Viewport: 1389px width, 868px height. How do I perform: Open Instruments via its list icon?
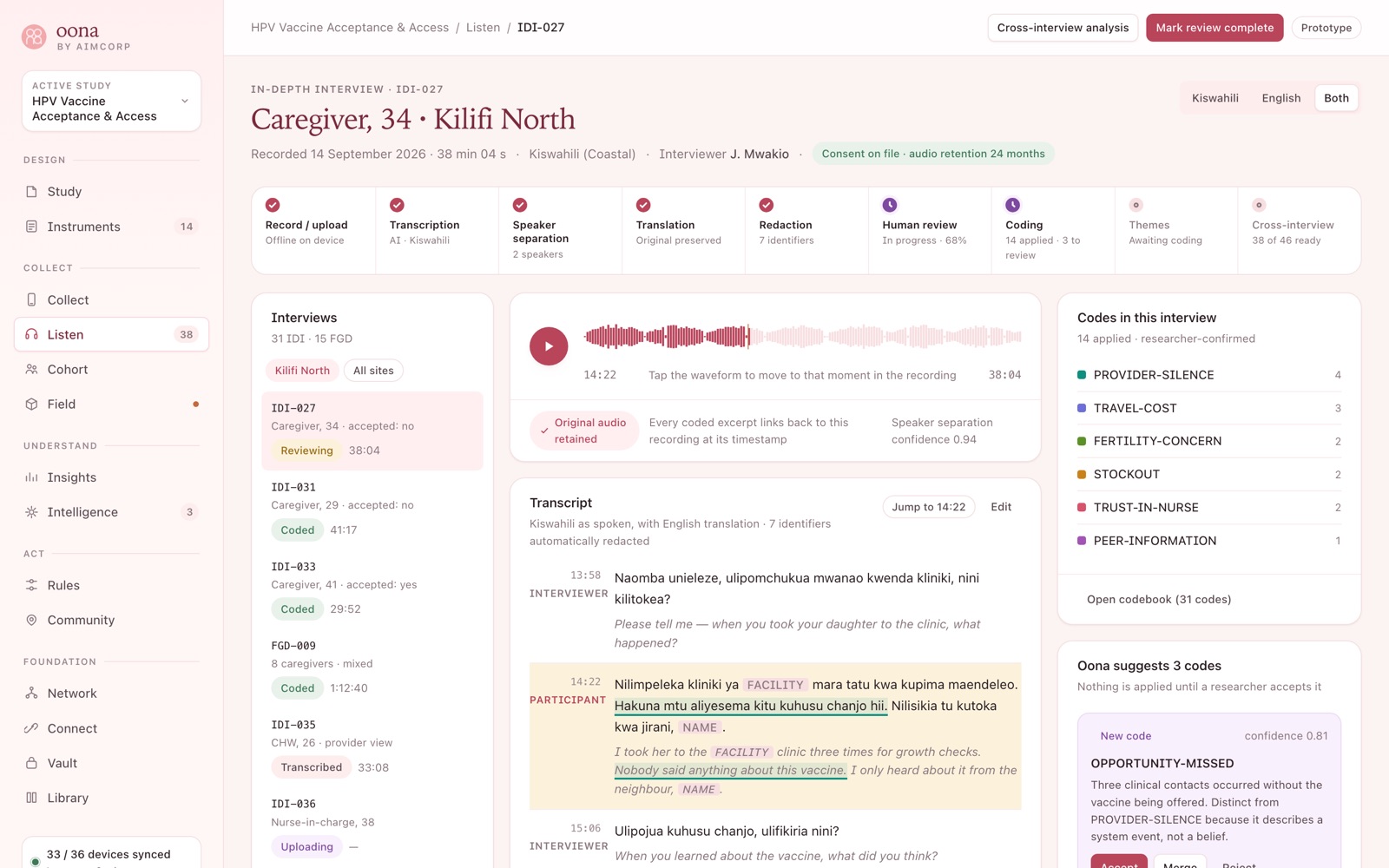click(31, 227)
